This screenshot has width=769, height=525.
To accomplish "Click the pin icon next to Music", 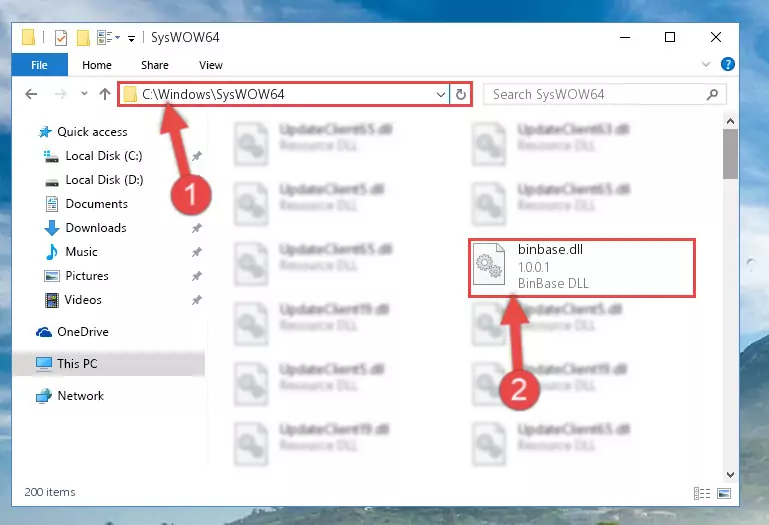I will click(x=196, y=252).
